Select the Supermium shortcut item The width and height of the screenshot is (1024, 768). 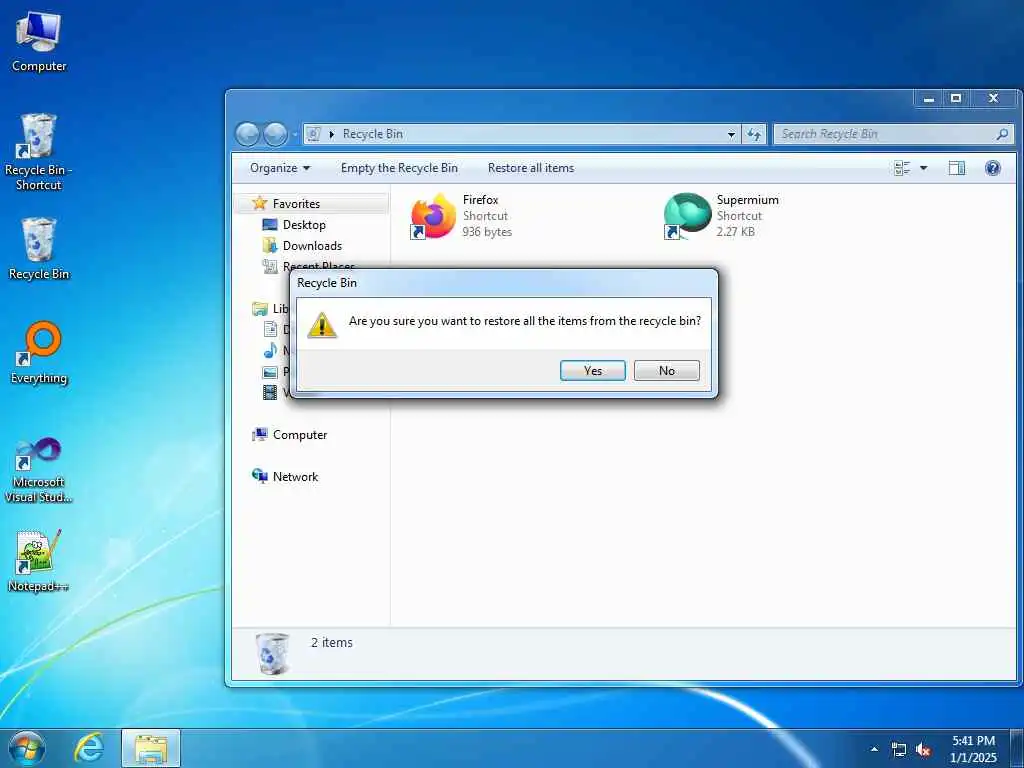(x=722, y=216)
